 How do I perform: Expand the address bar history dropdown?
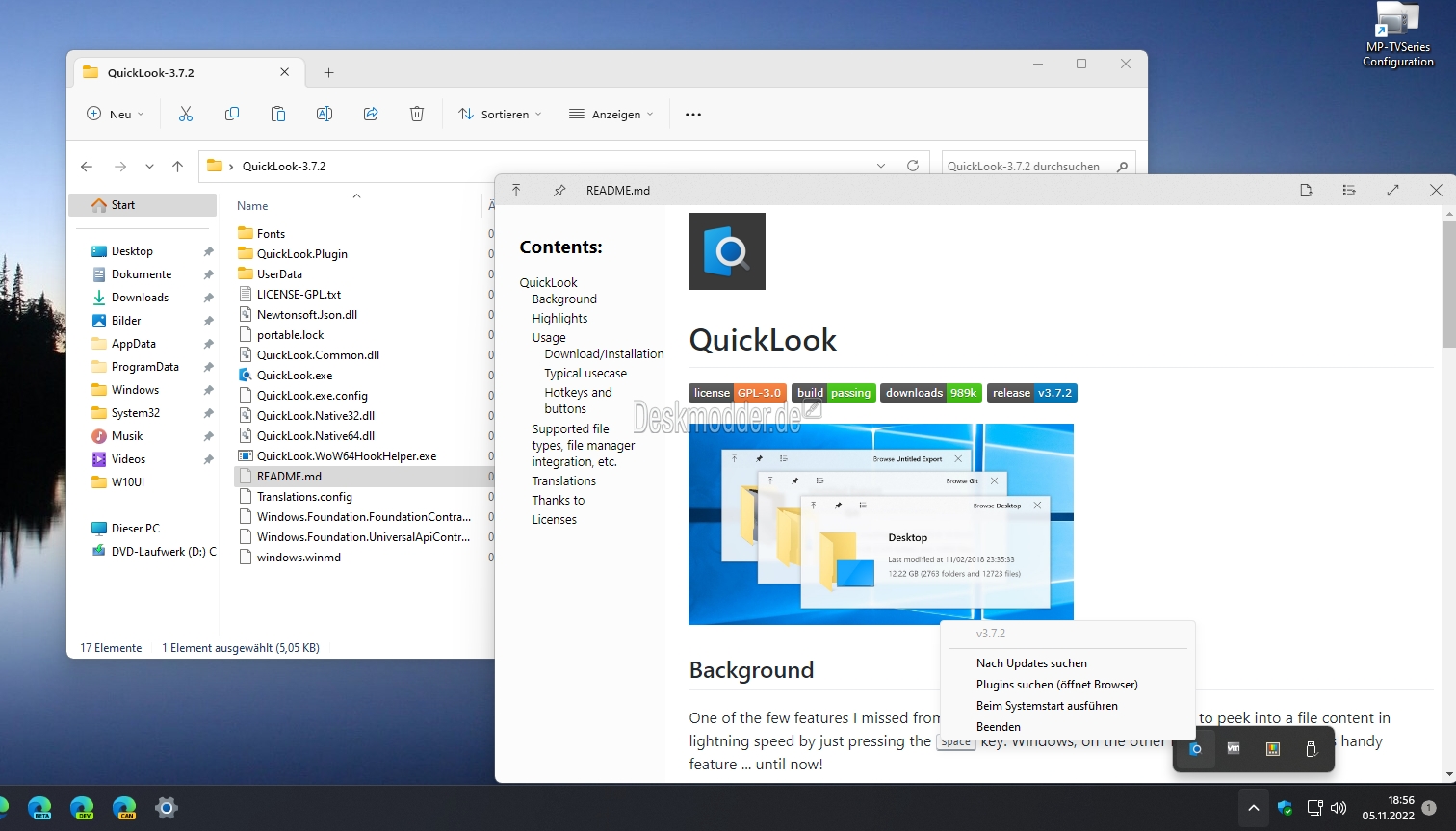pos(881,166)
